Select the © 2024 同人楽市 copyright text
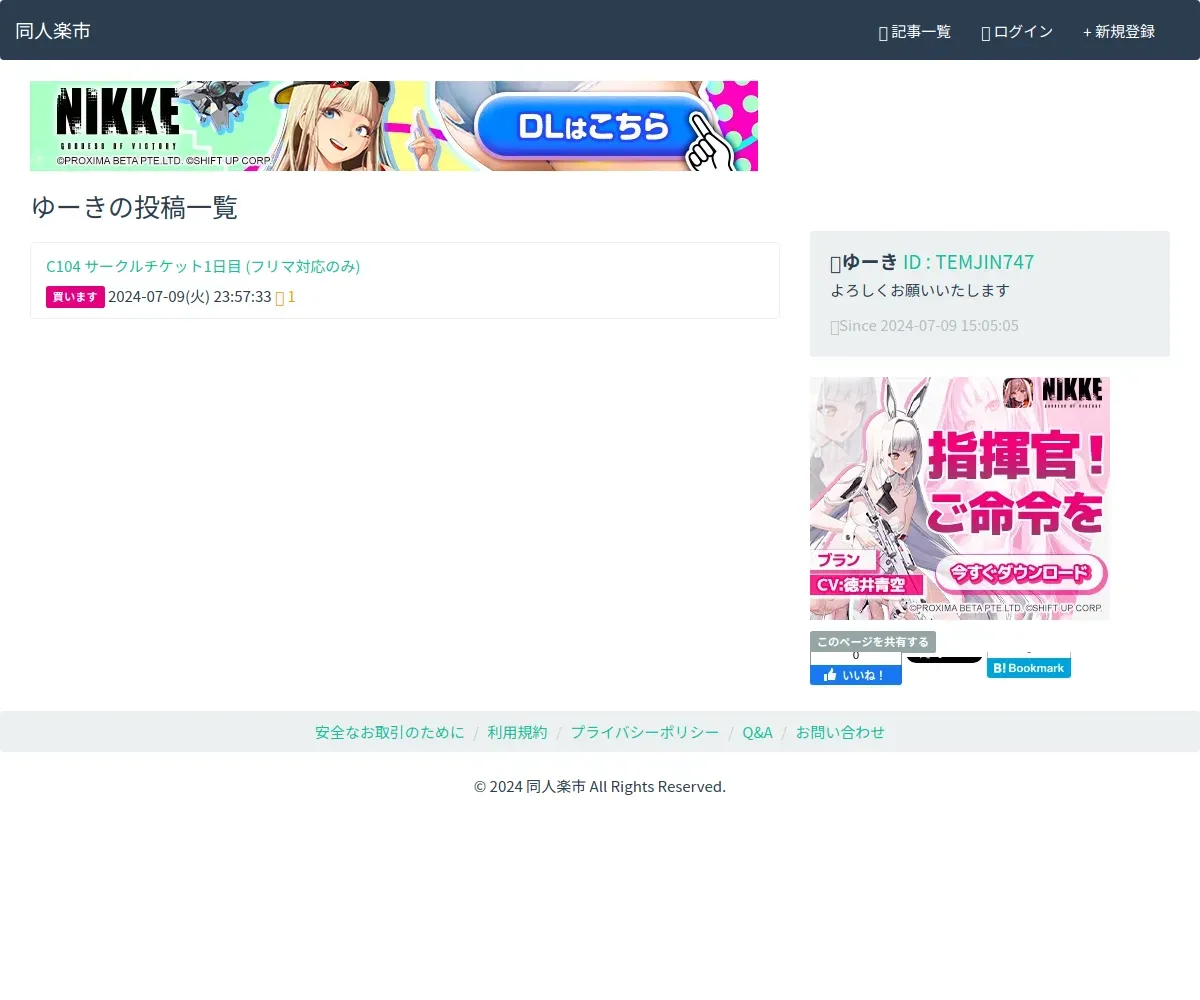 [600, 787]
